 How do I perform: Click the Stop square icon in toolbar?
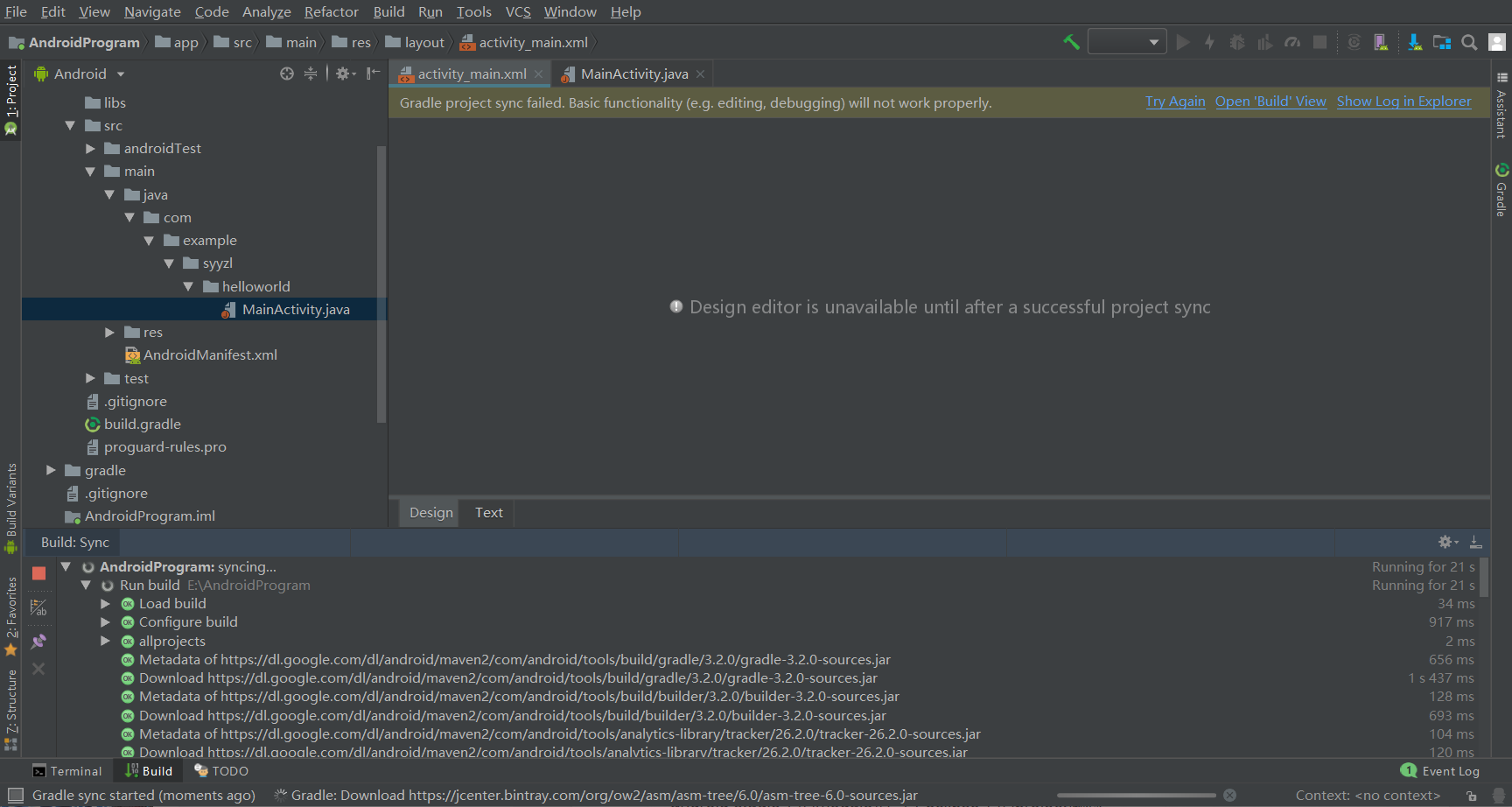1320,42
